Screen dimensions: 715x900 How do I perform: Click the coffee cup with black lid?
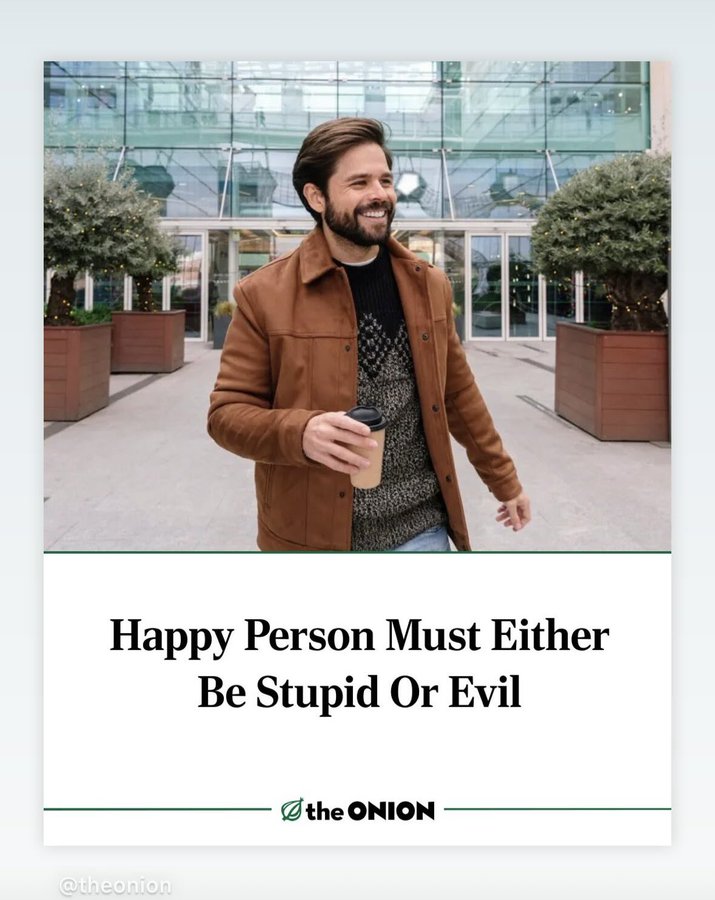click(367, 447)
